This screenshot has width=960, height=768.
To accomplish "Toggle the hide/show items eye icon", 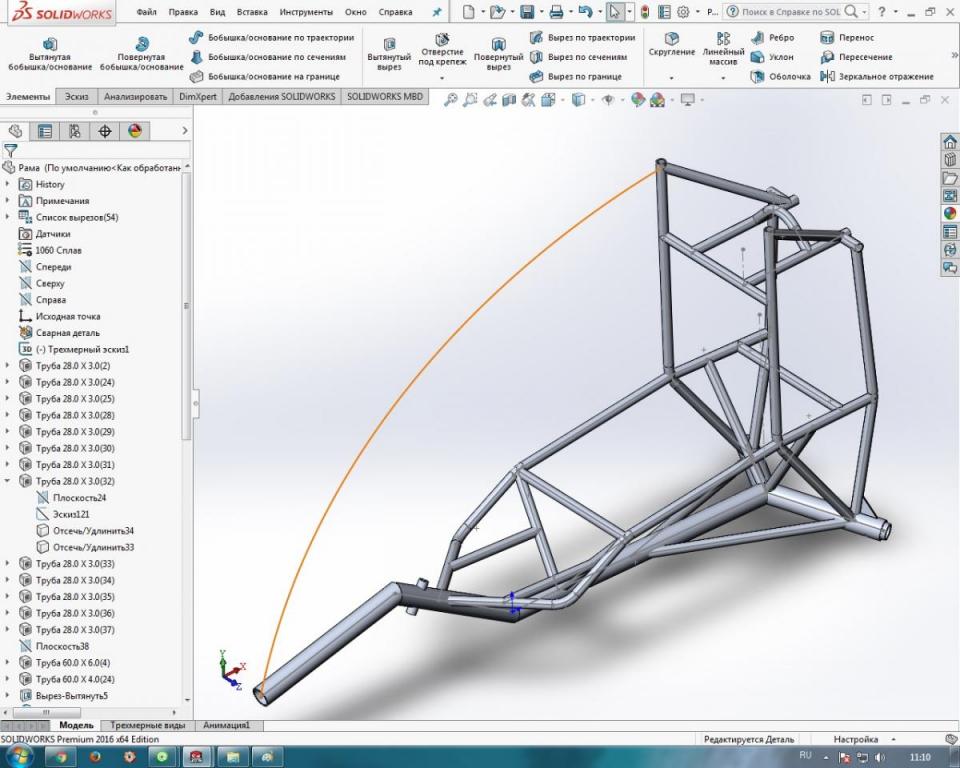I will [607, 100].
